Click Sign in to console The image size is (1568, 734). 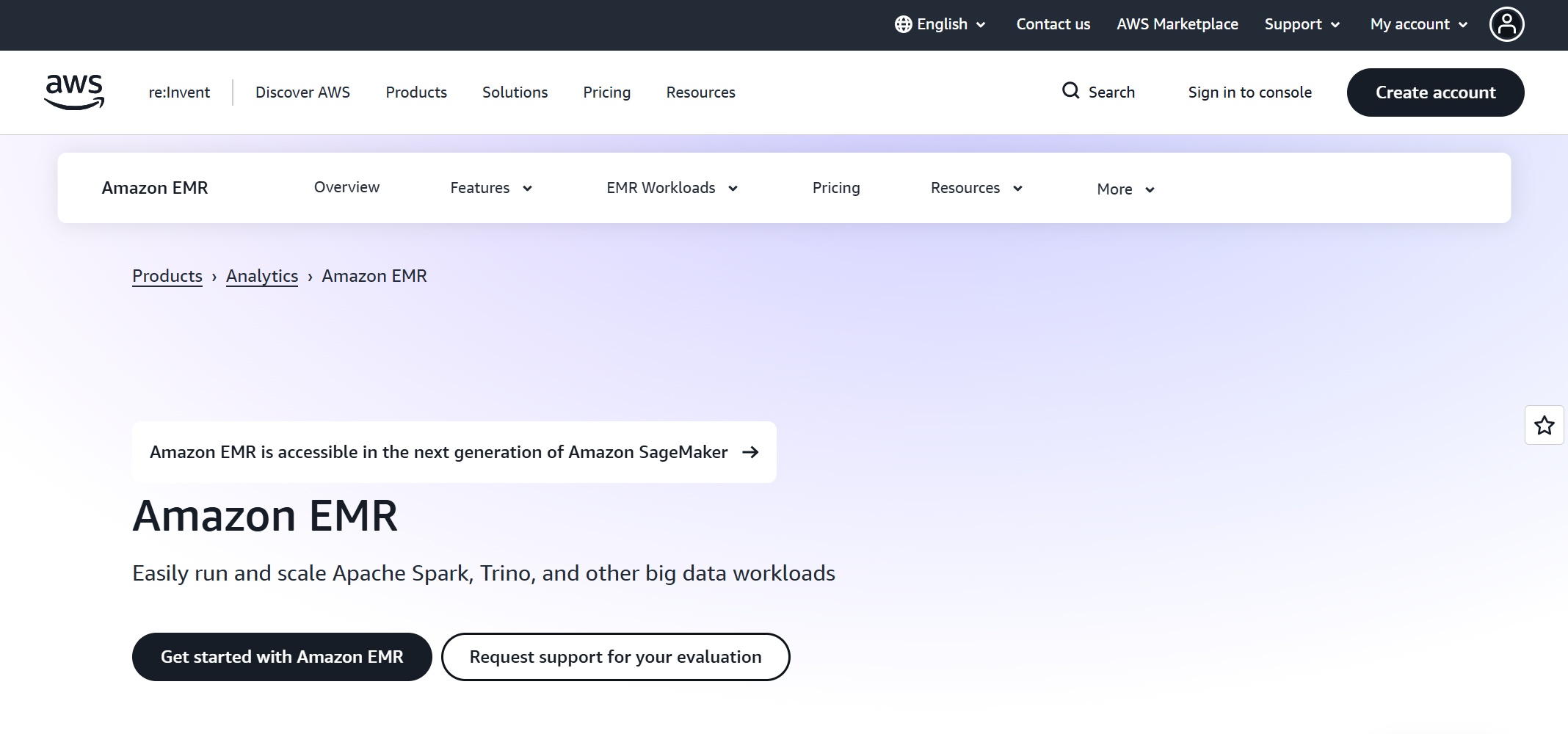pyautogui.click(x=1250, y=92)
